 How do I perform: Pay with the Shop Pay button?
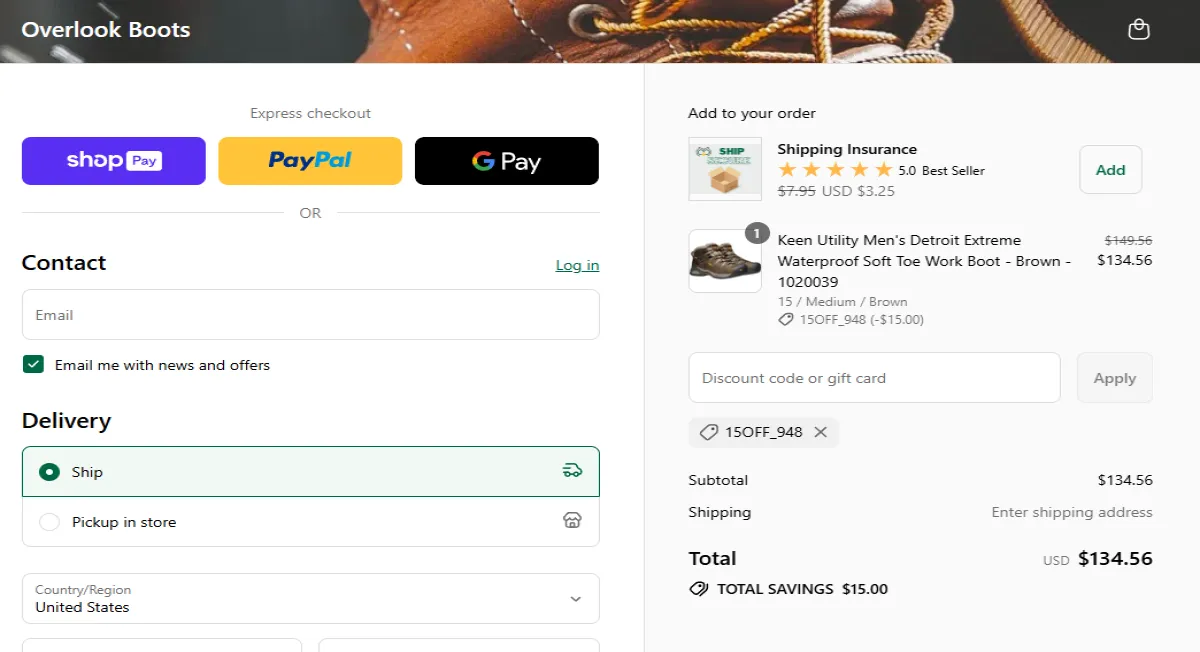(113, 161)
